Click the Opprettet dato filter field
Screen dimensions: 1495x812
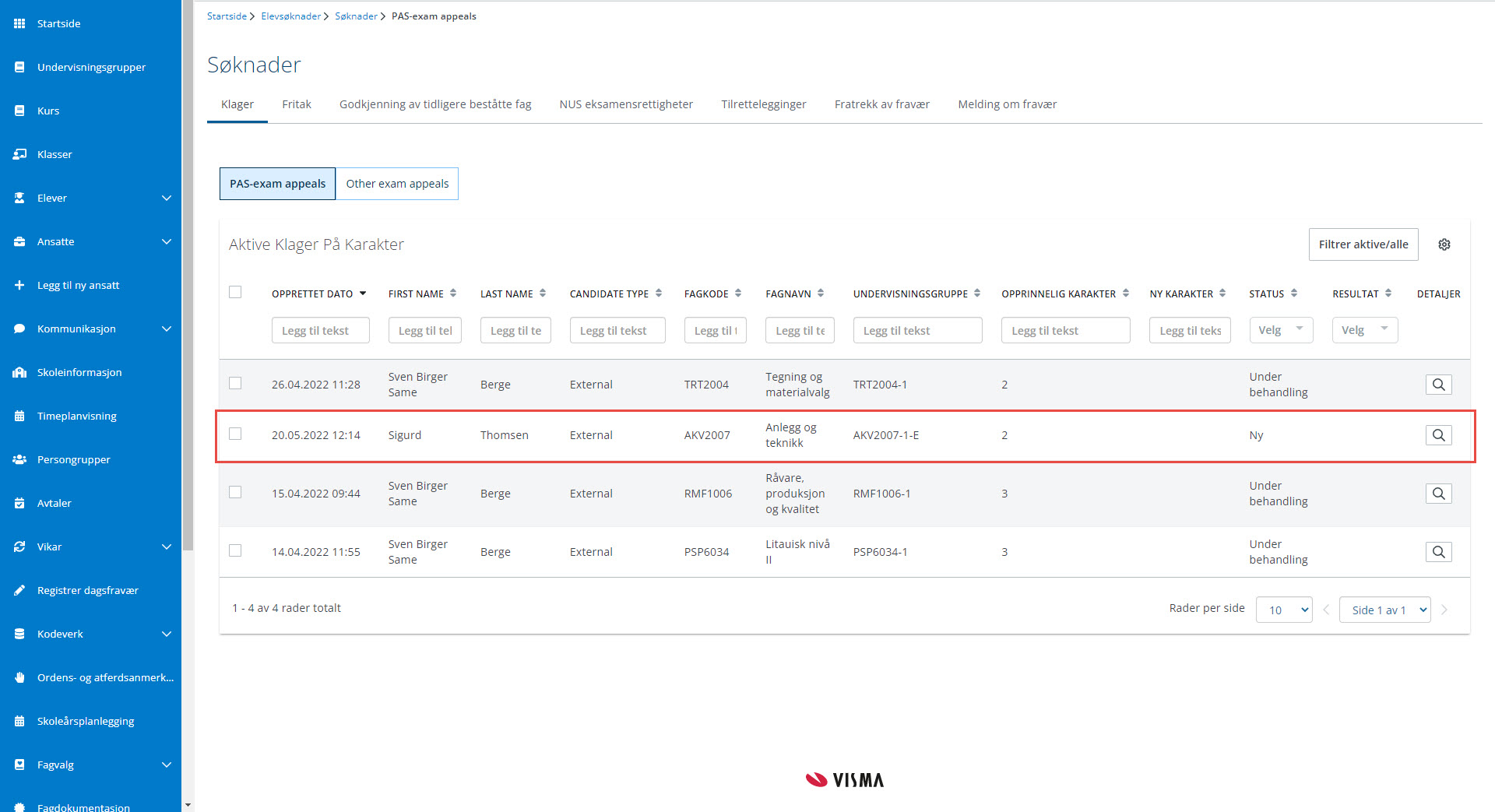click(x=321, y=330)
